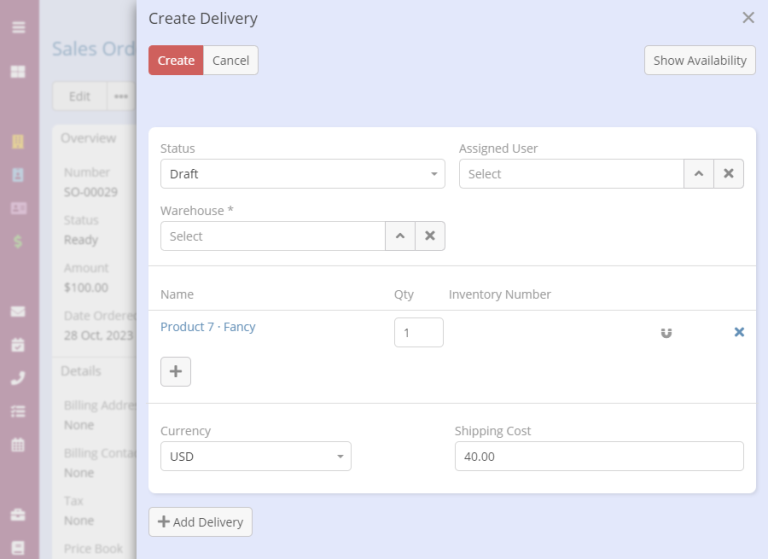Expand the Warehouse selector arrow
This screenshot has width=768, height=559.
[x=400, y=236]
